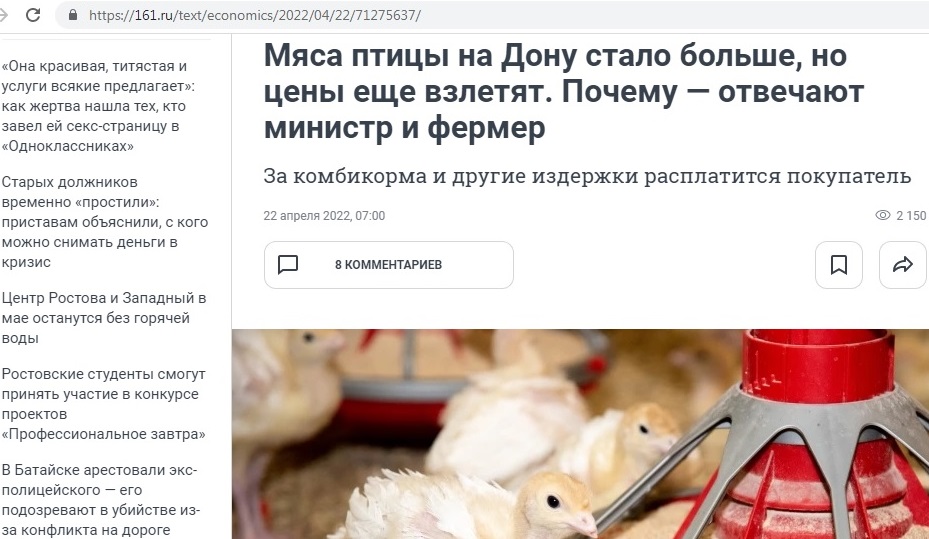Open the Старых должников «простили» news link

(104, 222)
